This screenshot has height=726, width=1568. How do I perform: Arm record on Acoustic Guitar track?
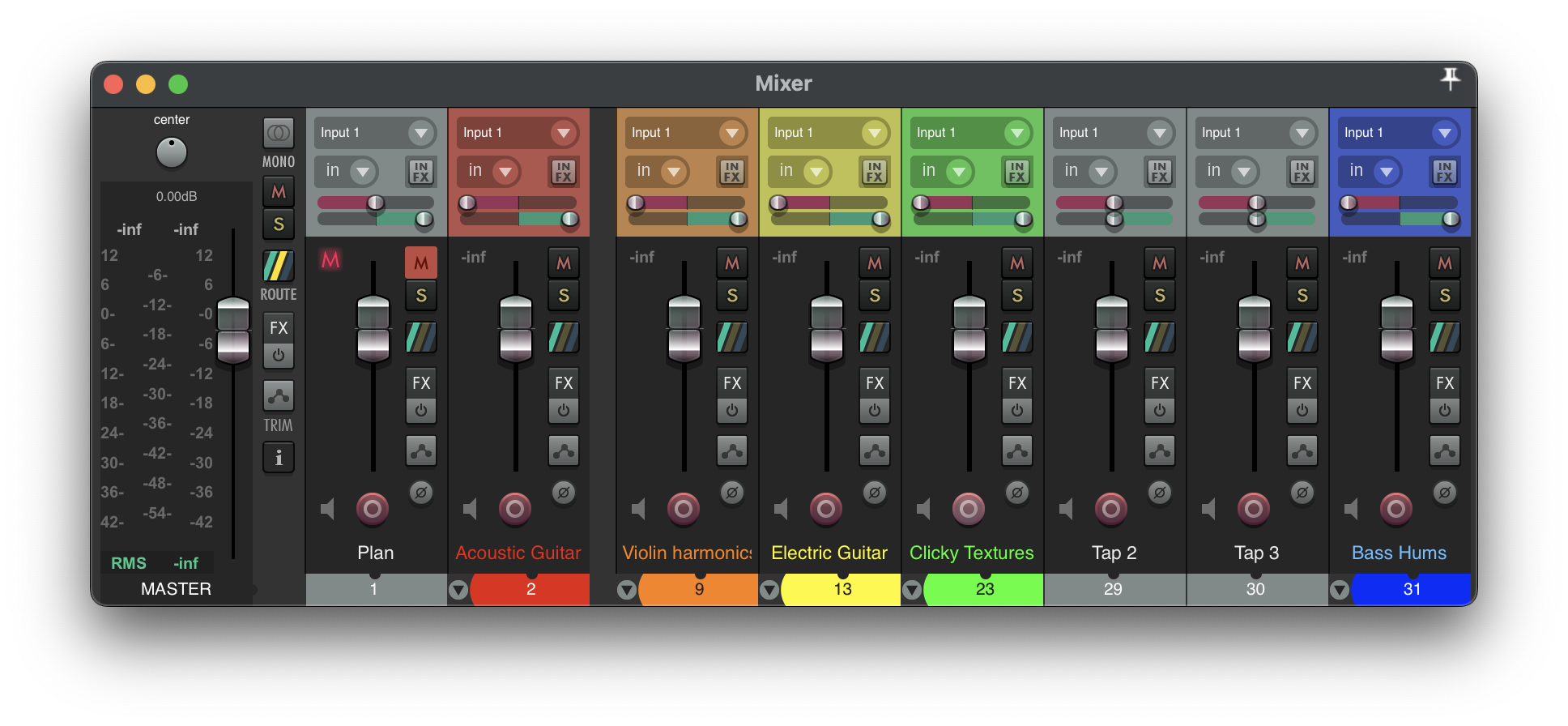pos(515,509)
